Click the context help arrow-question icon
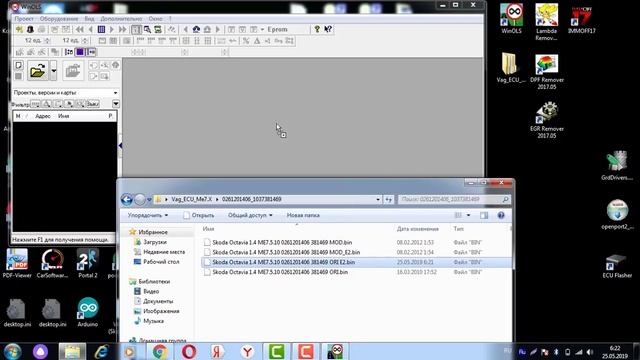 point(328,29)
